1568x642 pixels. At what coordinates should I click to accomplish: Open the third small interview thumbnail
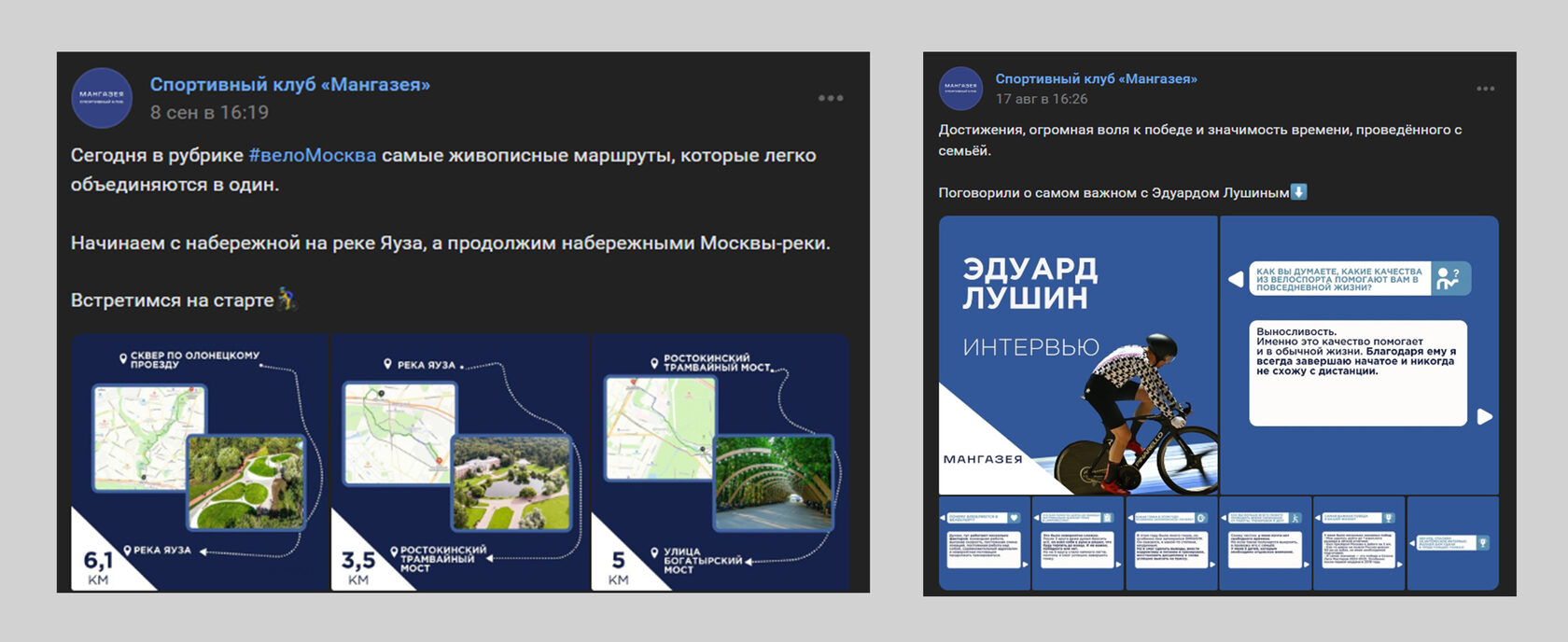point(1171,543)
